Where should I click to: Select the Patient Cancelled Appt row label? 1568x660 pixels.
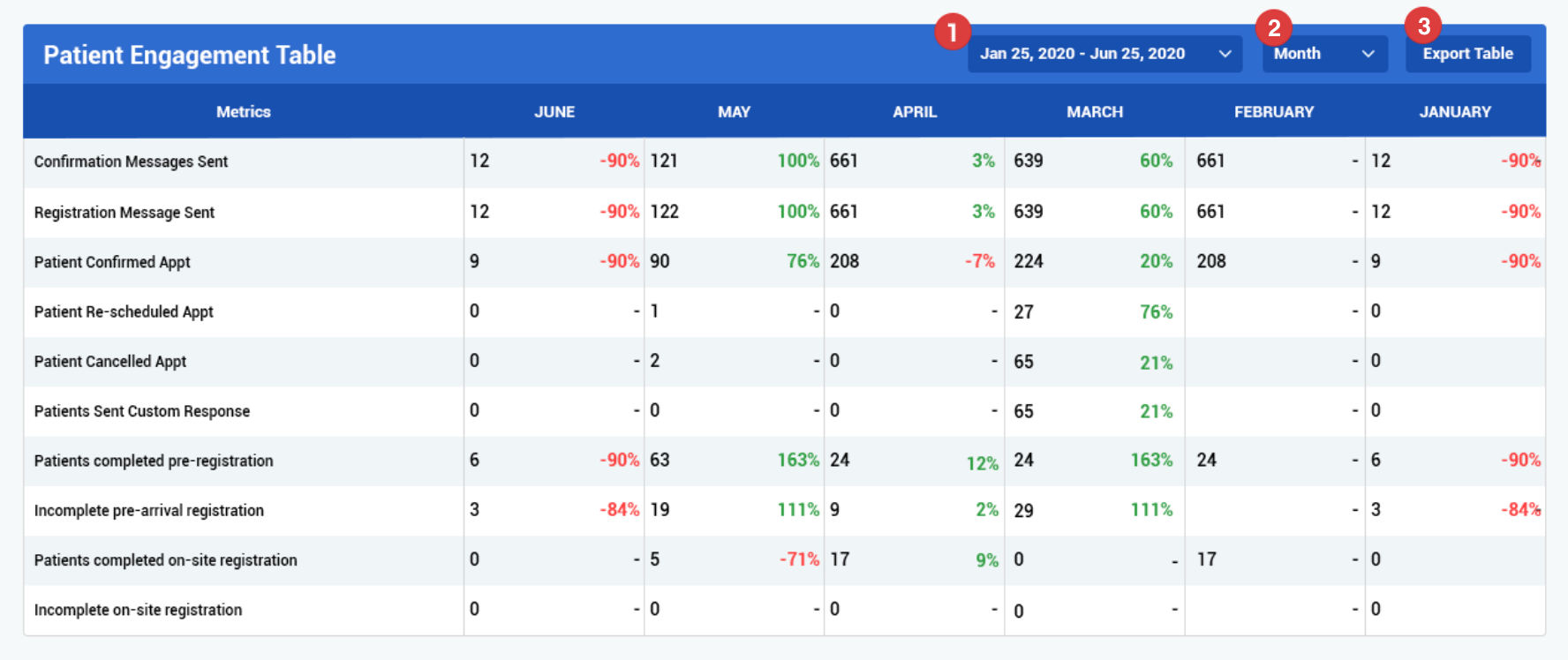click(x=110, y=361)
